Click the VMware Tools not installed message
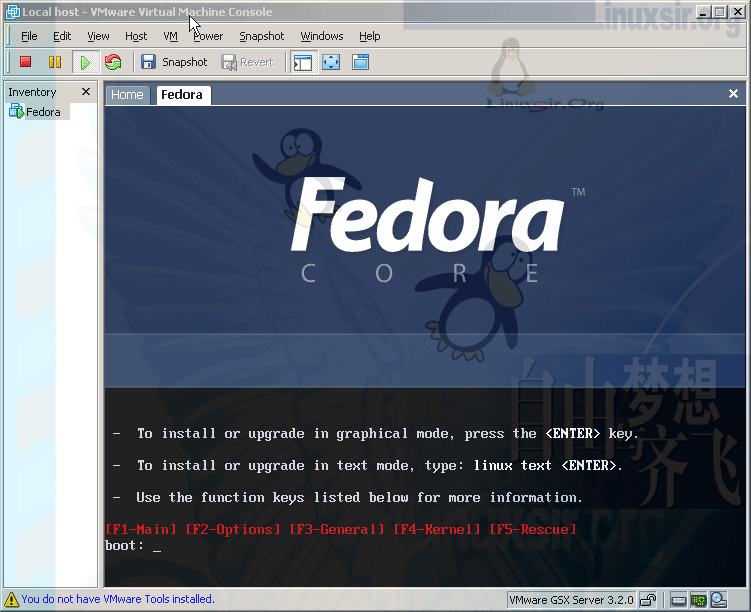Image resolution: width=751 pixels, height=612 pixels. (x=118, y=599)
